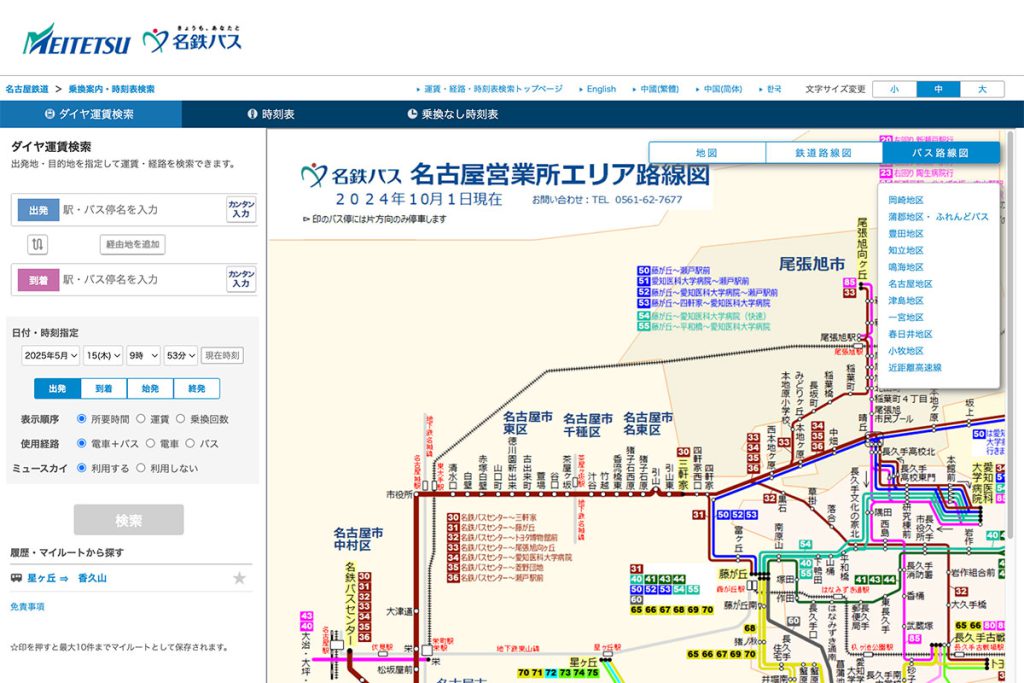Choose 一宮地区 from area list
The width and height of the screenshot is (1024, 683).
click(x=906, y=317)
